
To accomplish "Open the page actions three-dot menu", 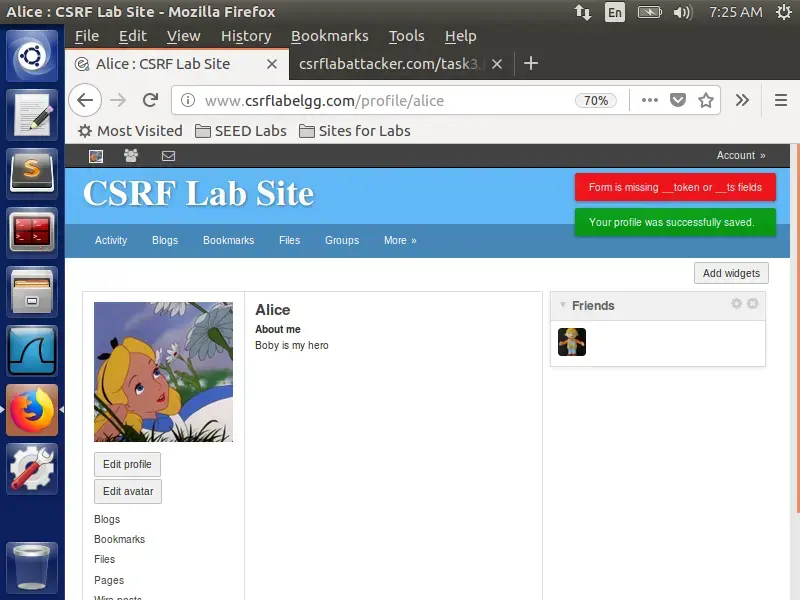I will tap(649, 100).
